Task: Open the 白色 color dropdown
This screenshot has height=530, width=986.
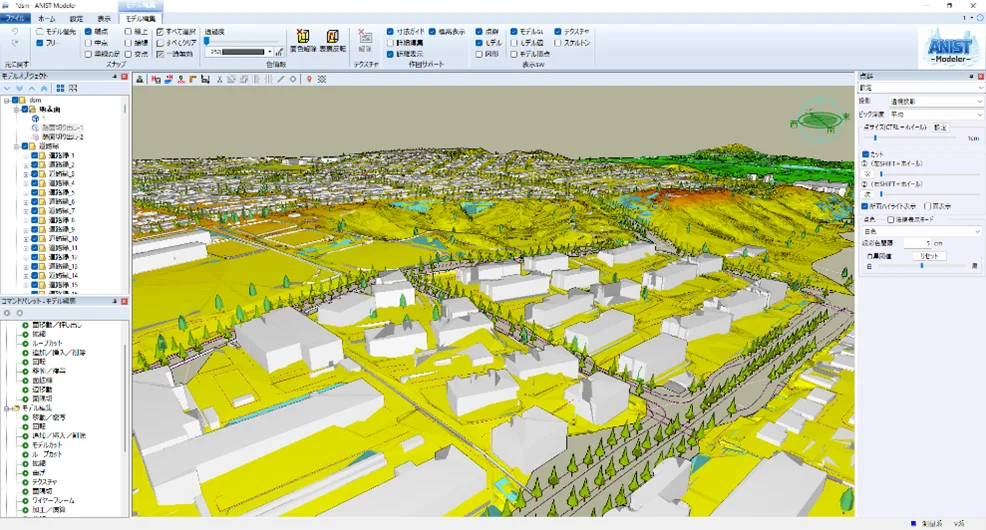Action: [x=922, y=231]
